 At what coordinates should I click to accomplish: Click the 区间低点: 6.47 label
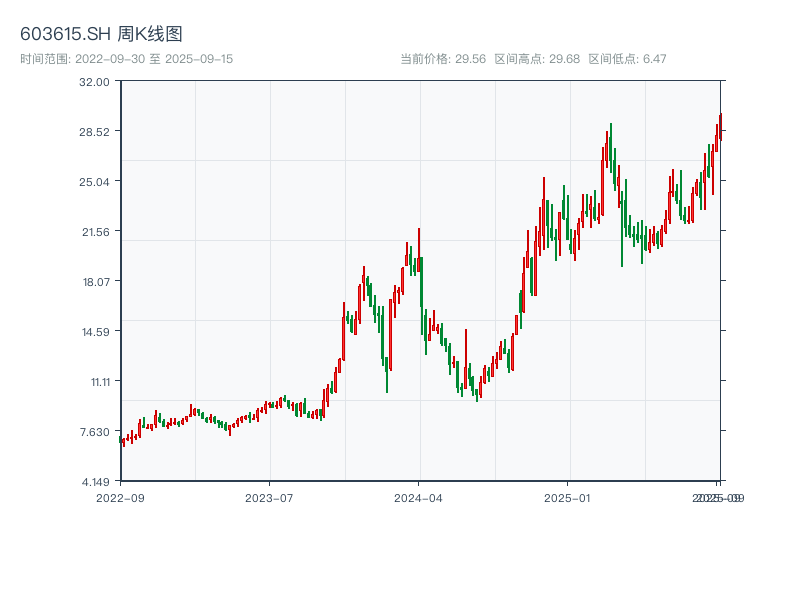coord(628,59)
